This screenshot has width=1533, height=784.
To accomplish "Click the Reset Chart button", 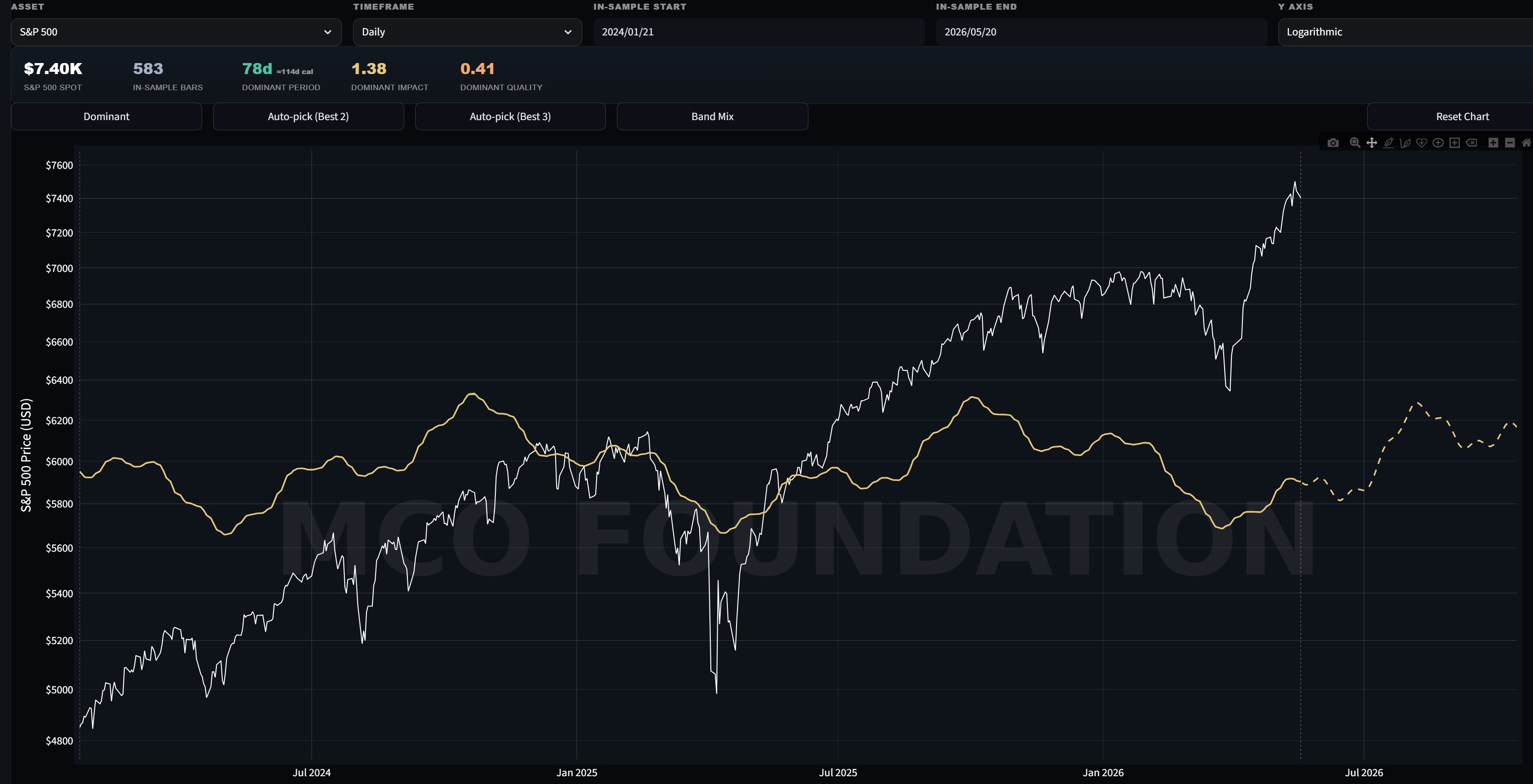I will [1450, 116].
